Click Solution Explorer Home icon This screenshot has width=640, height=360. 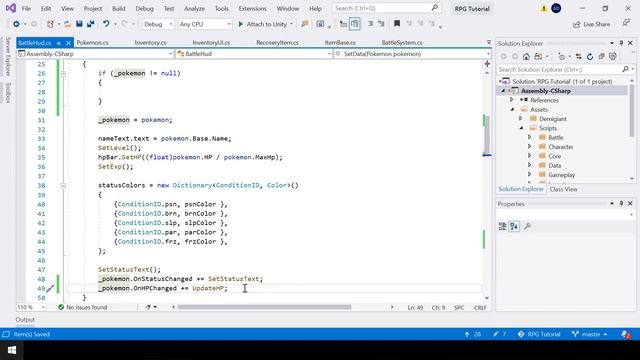click(526, 57)
